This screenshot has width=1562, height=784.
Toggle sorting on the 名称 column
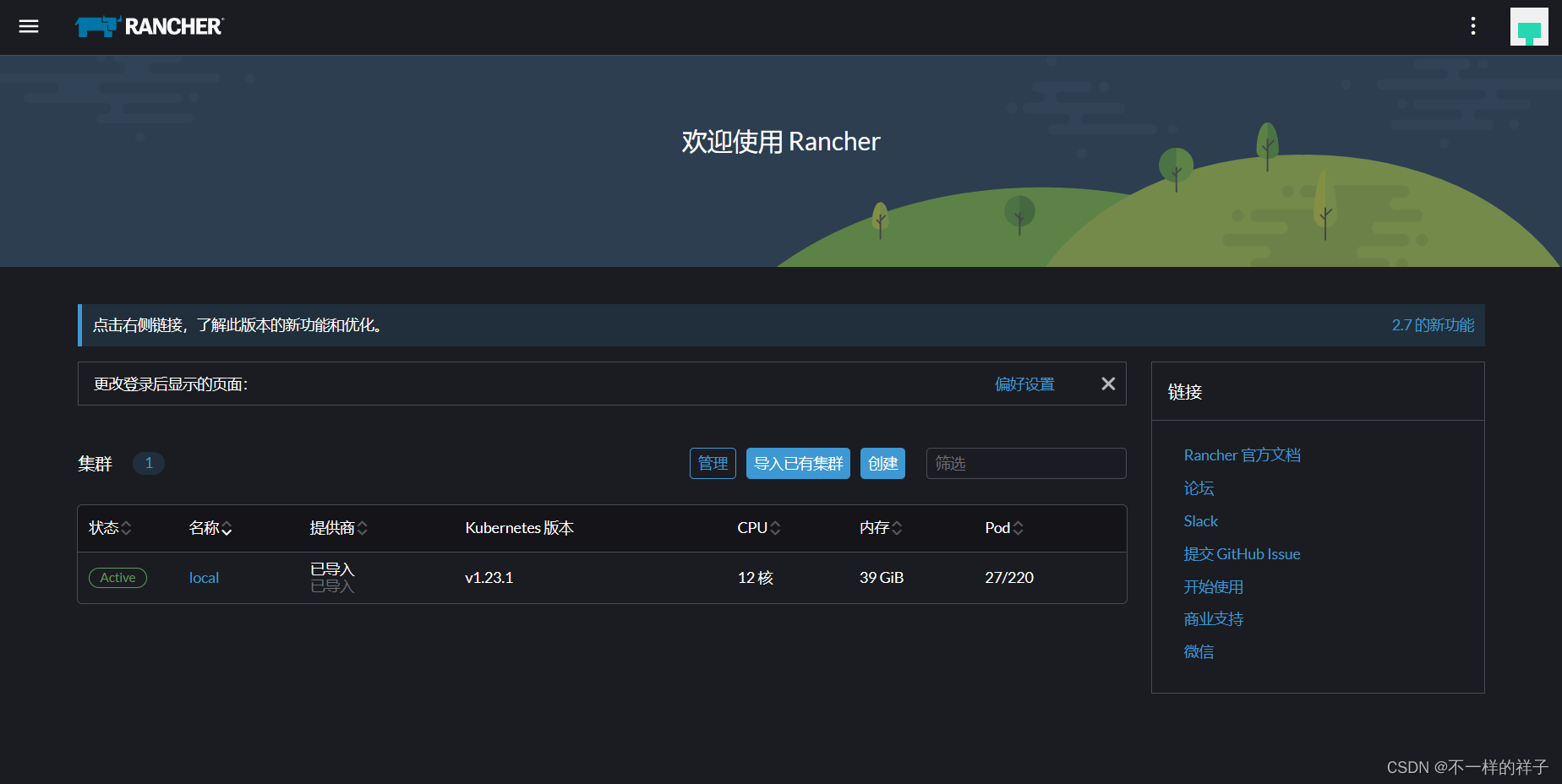tap(210, 527)
